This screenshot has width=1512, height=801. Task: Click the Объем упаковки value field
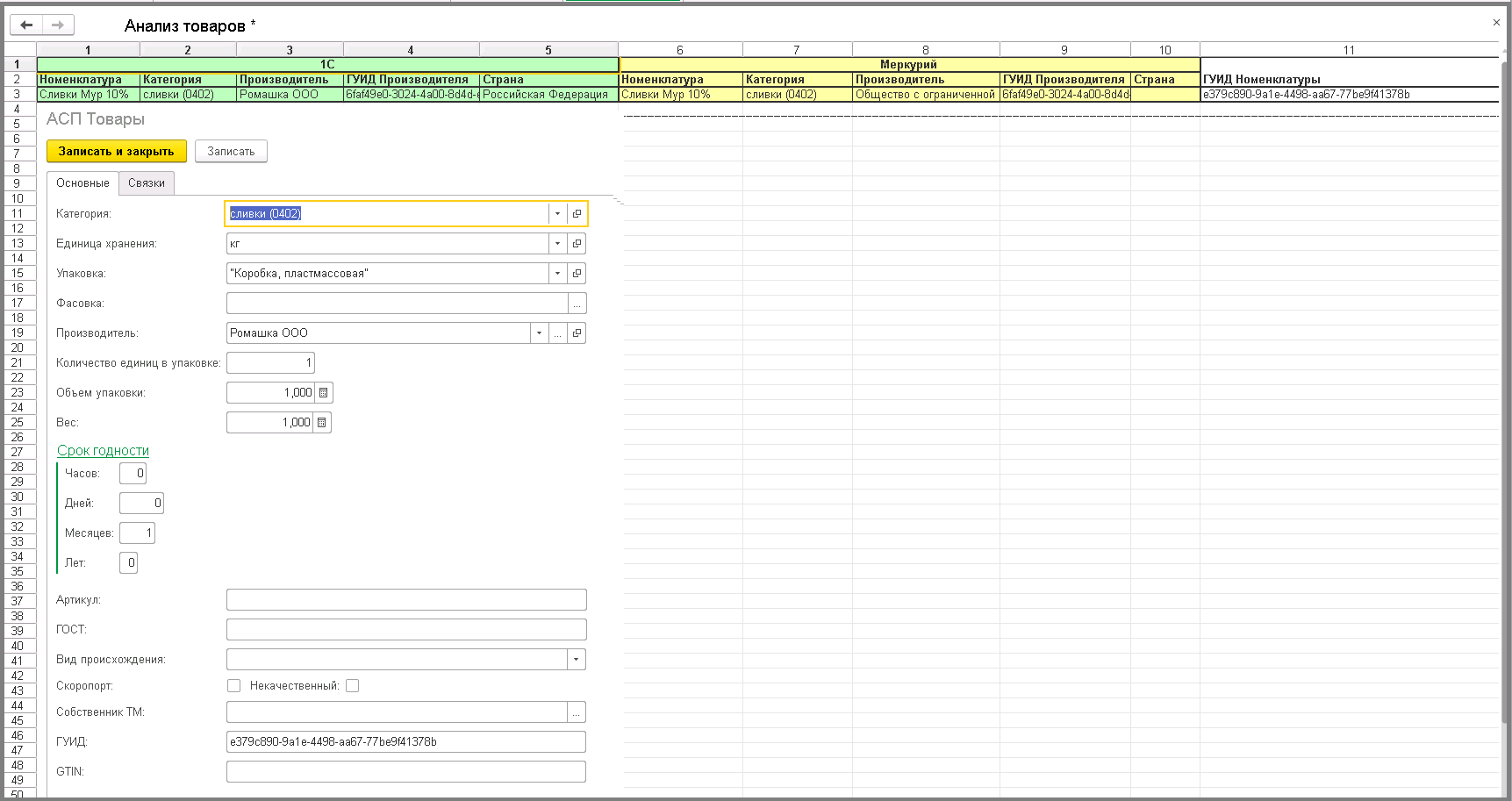[270, 392]
